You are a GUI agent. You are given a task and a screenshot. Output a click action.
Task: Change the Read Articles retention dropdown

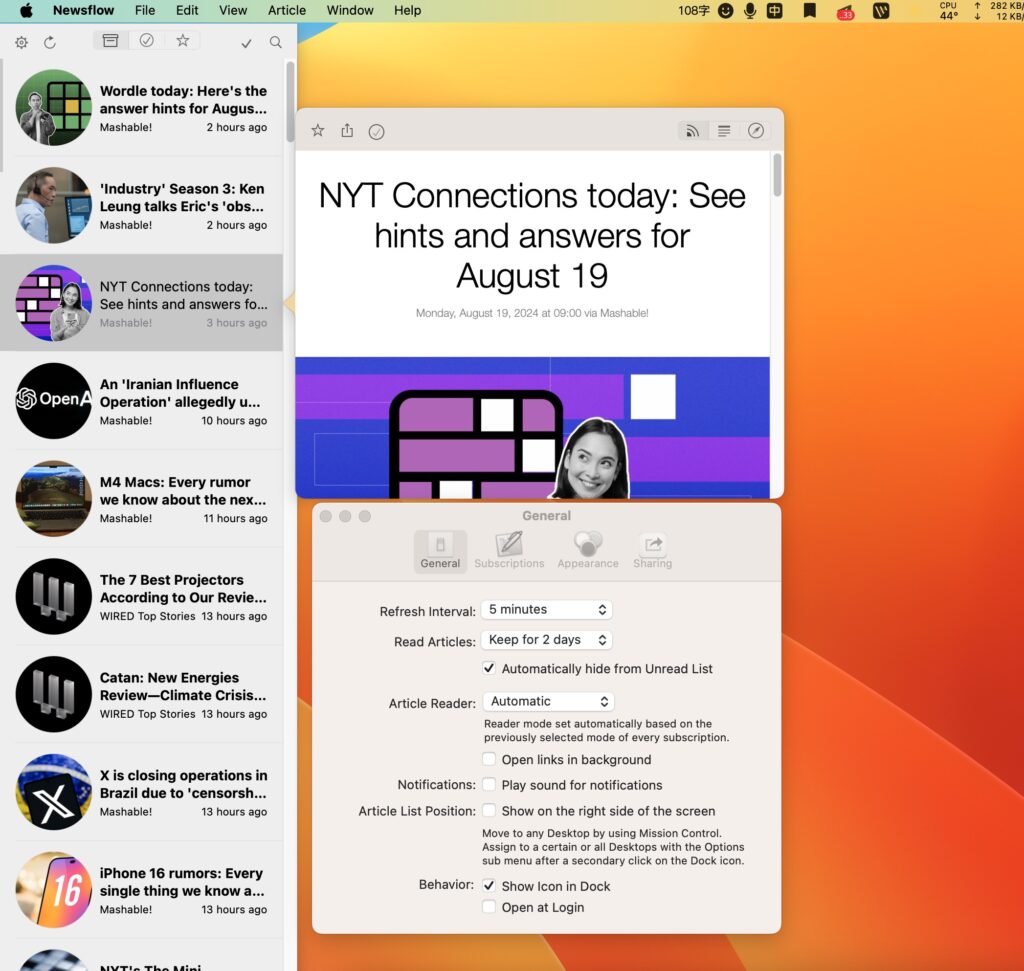(x=546, y=639)
